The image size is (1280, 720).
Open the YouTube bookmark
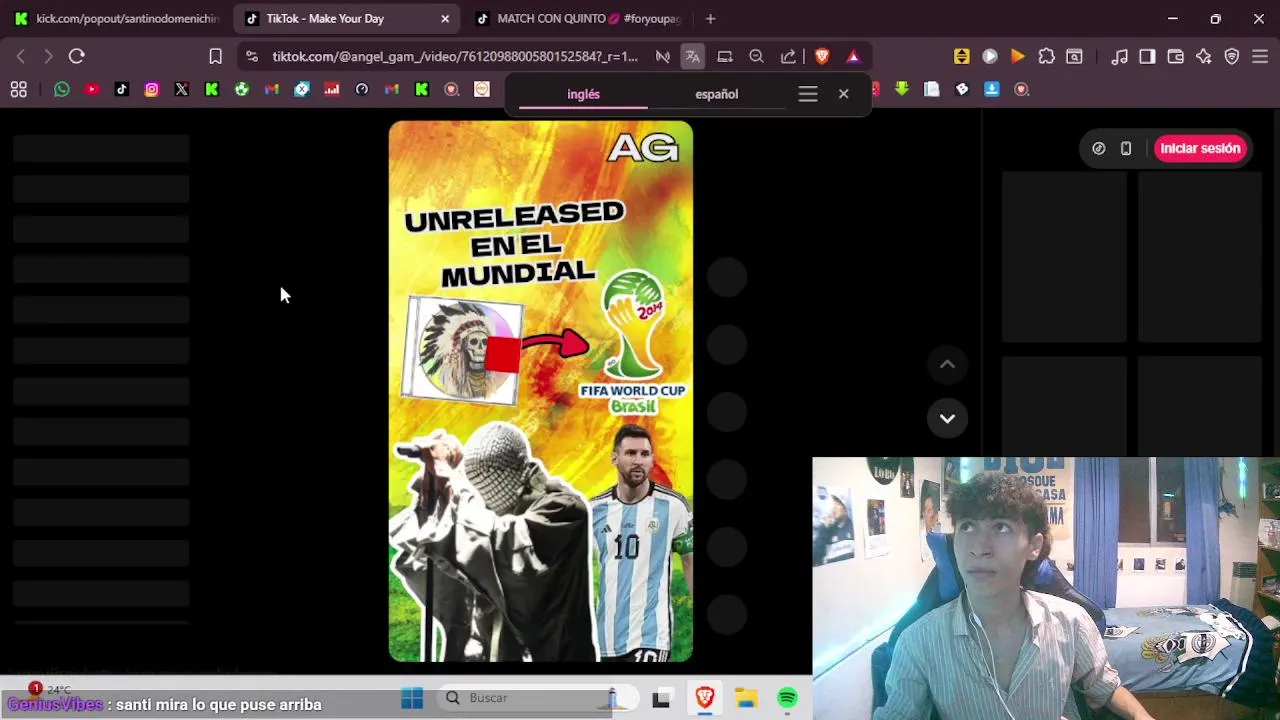click(x=92, y=89)
